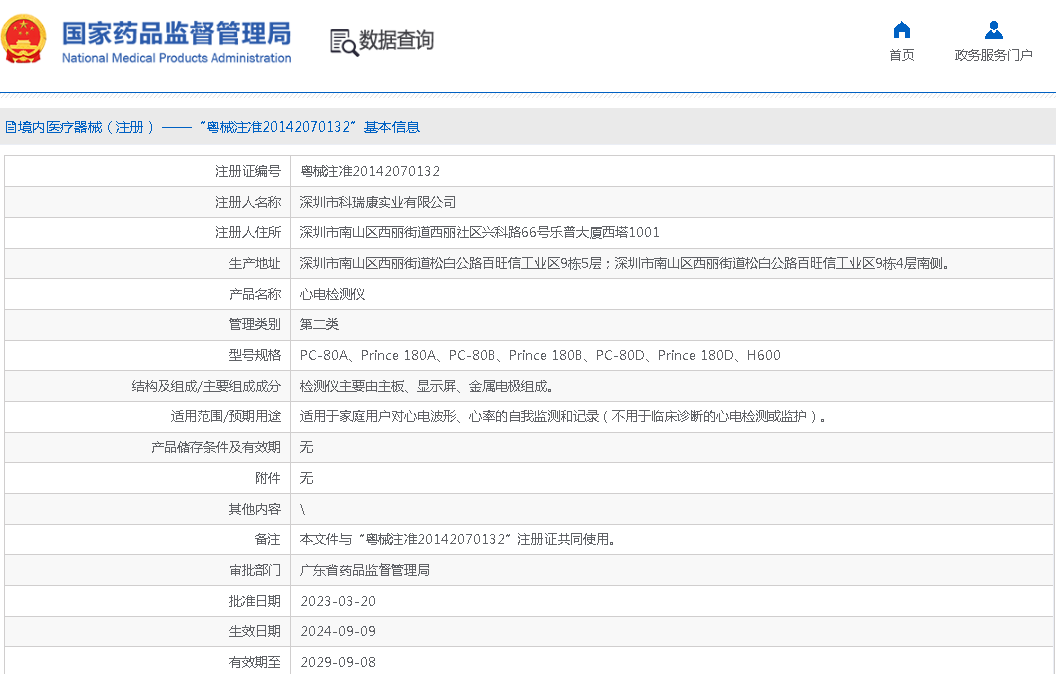Click the 适用范围/预期用途 description text
Image resolution: width=1056 pixels, height=674 pixels.
click(565, 417)
